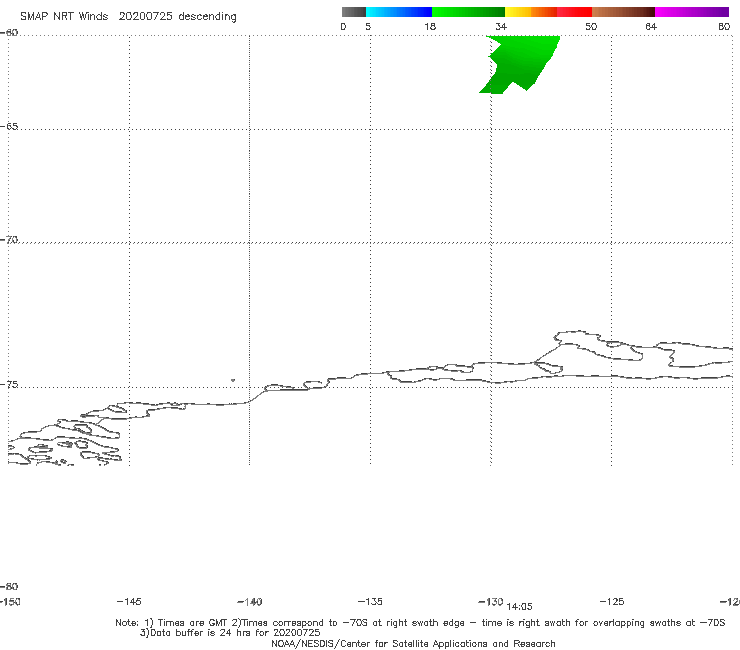Click the credit 'NOAA/NESDIS/Center for Satellite Applications and Research'
740x650 pixels.
coord(413,643)
